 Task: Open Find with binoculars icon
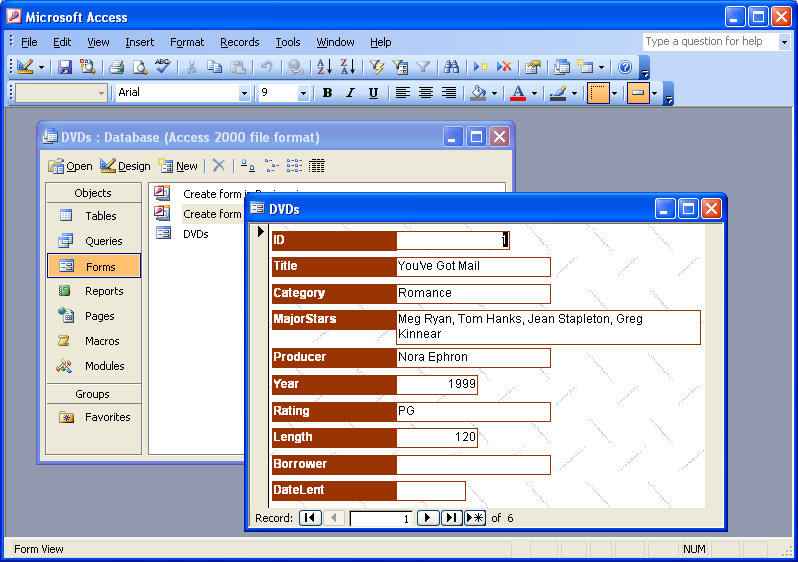coord(451,67)
